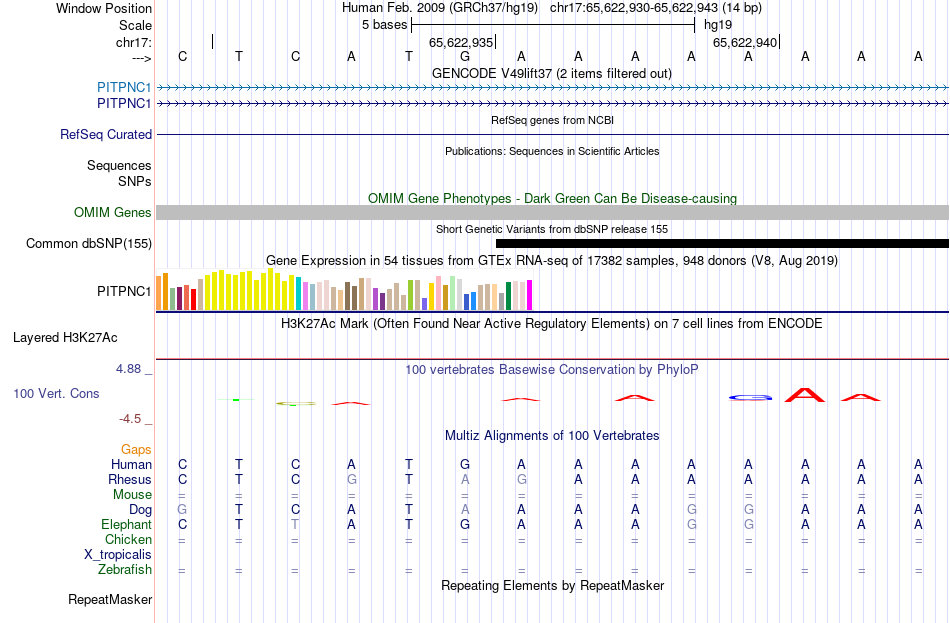Open the Common dbSNP(155) track label
Image resolution: width=950 pixels, height=623 pixels.
pyautogui.click(x=89, y=244)
